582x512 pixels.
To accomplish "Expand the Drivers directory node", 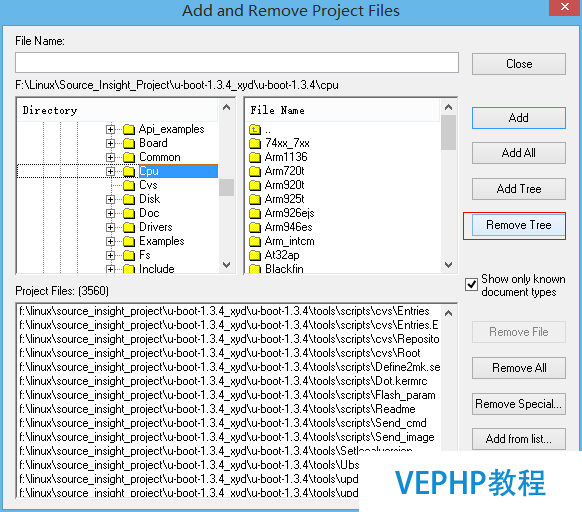I will click(x=110, y=227).
